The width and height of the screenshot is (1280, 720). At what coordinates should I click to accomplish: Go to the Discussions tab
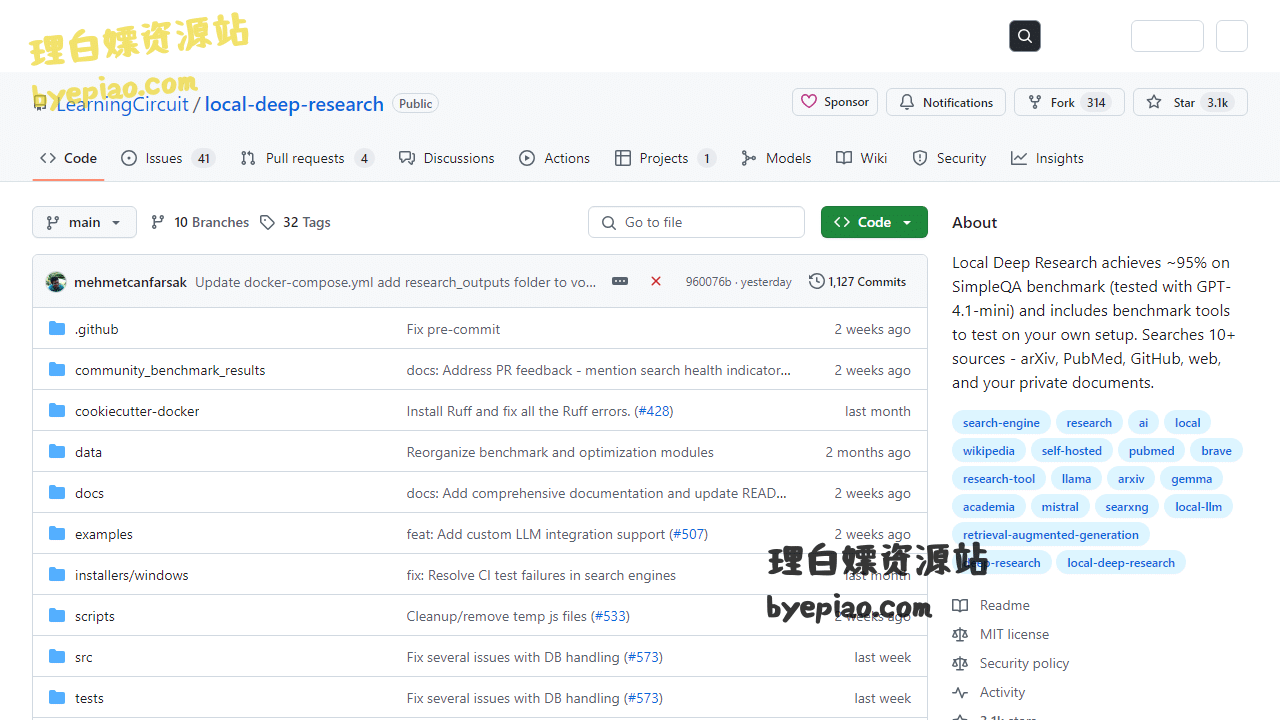click(446, 158)
